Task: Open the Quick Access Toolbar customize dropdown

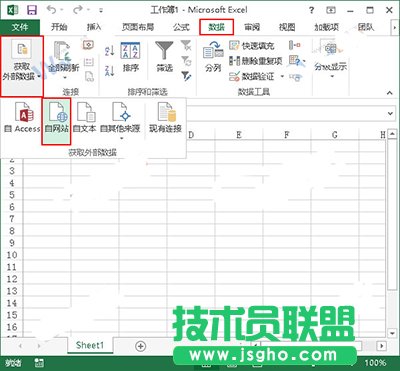Action: (x=101, y=11)
